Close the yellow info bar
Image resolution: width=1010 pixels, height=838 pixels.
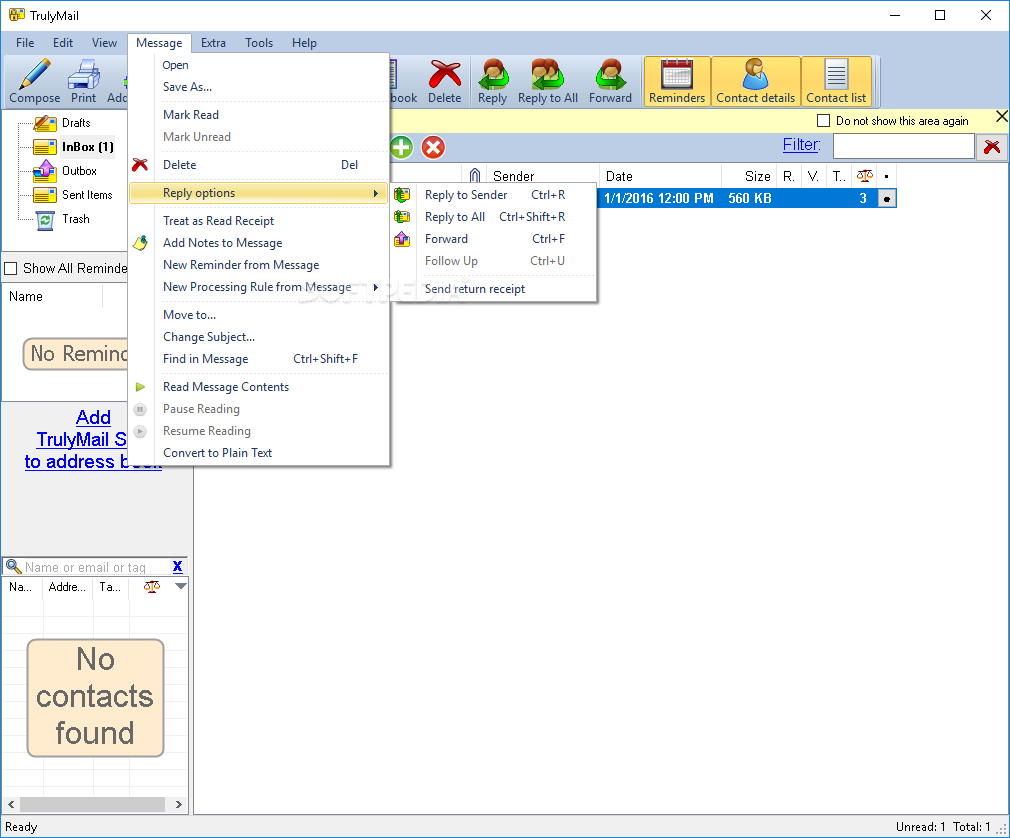pyautogui.click(x=1002, y=117)
